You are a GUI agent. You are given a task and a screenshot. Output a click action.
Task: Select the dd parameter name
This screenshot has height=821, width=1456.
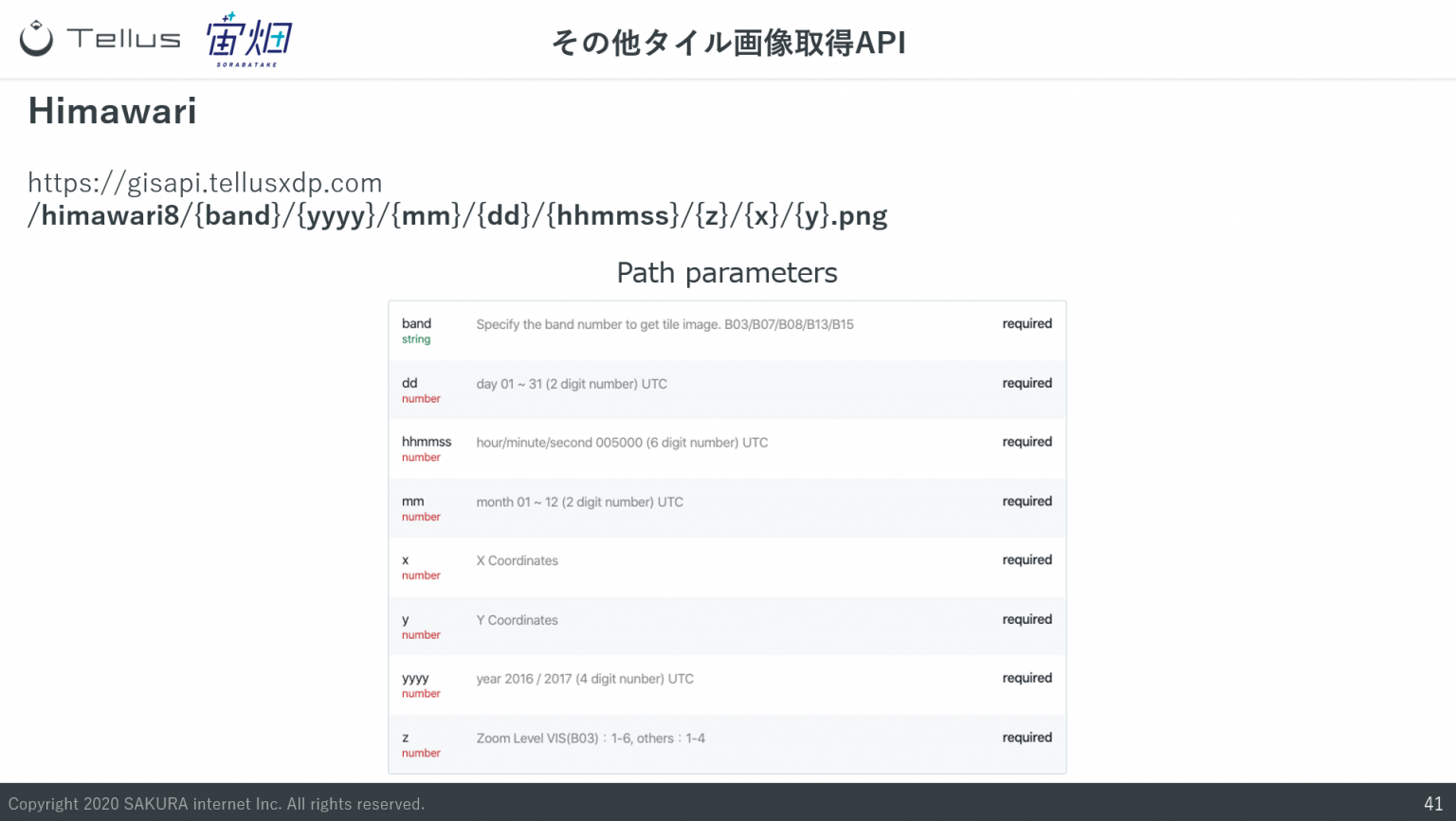[x=409, y=383]
